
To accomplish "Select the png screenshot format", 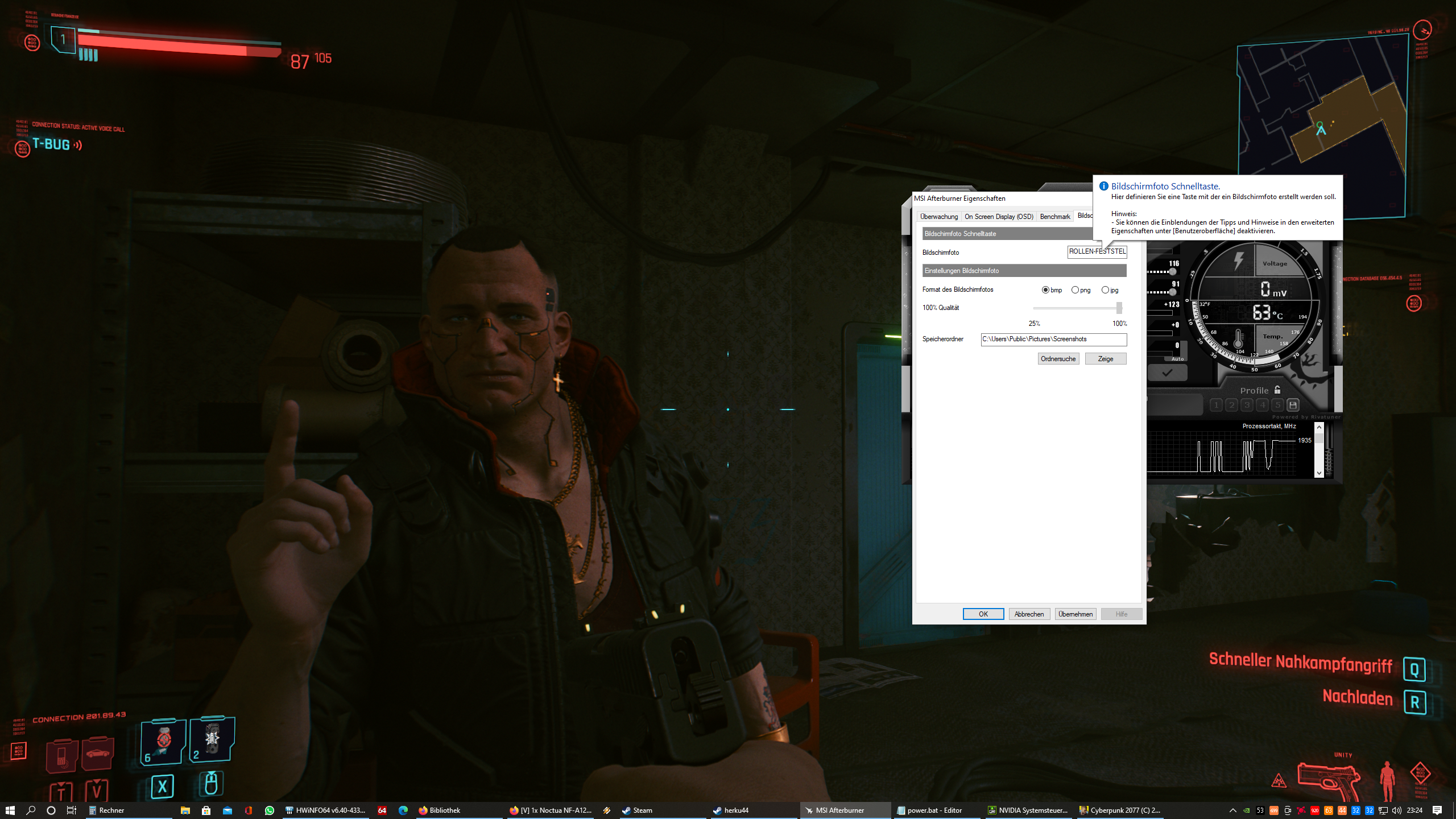I will (1075, 290).
